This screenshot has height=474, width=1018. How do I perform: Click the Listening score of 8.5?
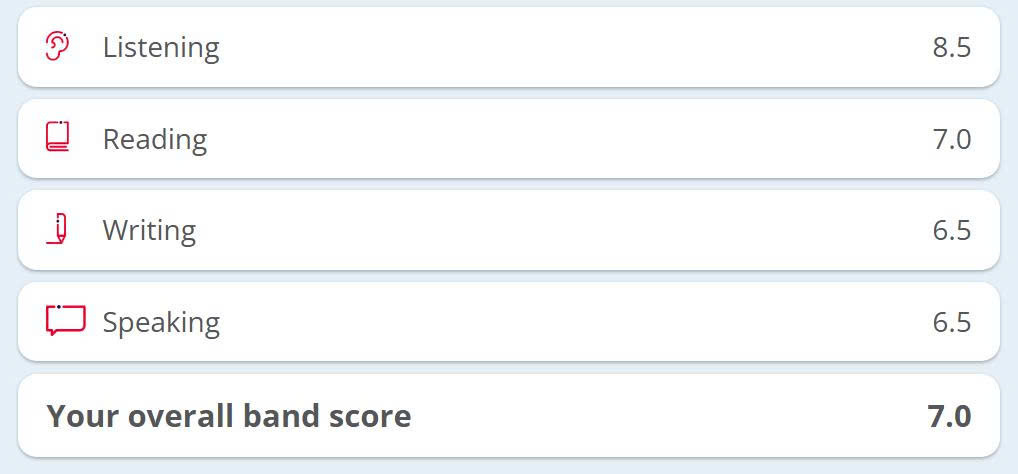coord(951,47)
